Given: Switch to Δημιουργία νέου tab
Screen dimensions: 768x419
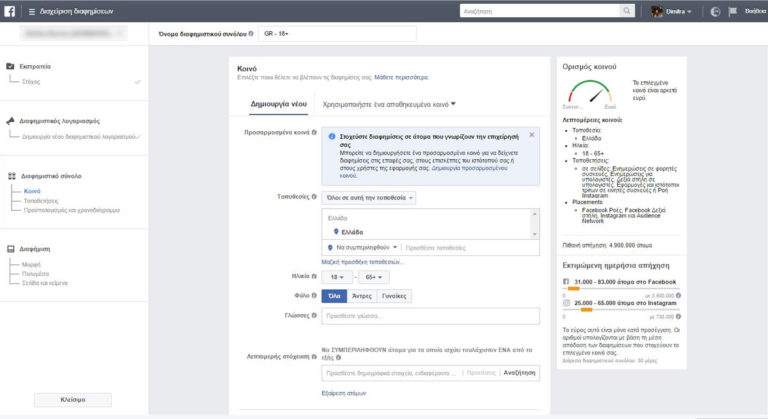Looking at the screenshot, I should pyautogui.click(x=278, y=104).
